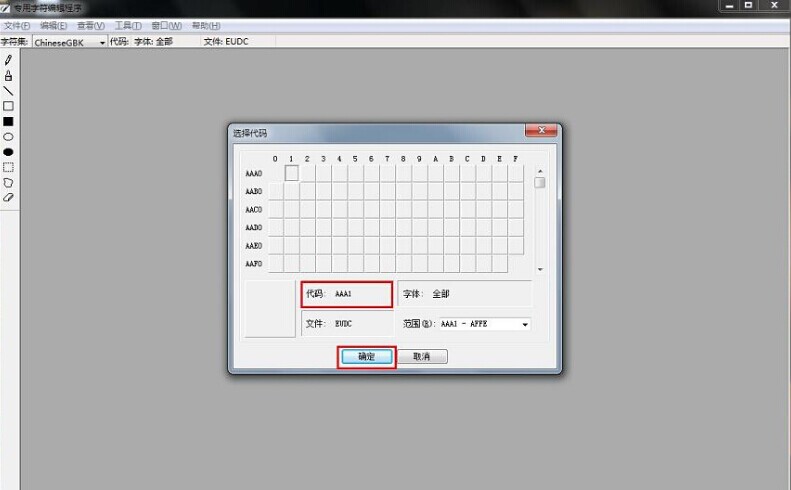Click the 取消 button
This screenshot has width=791, height=490.
421,357
